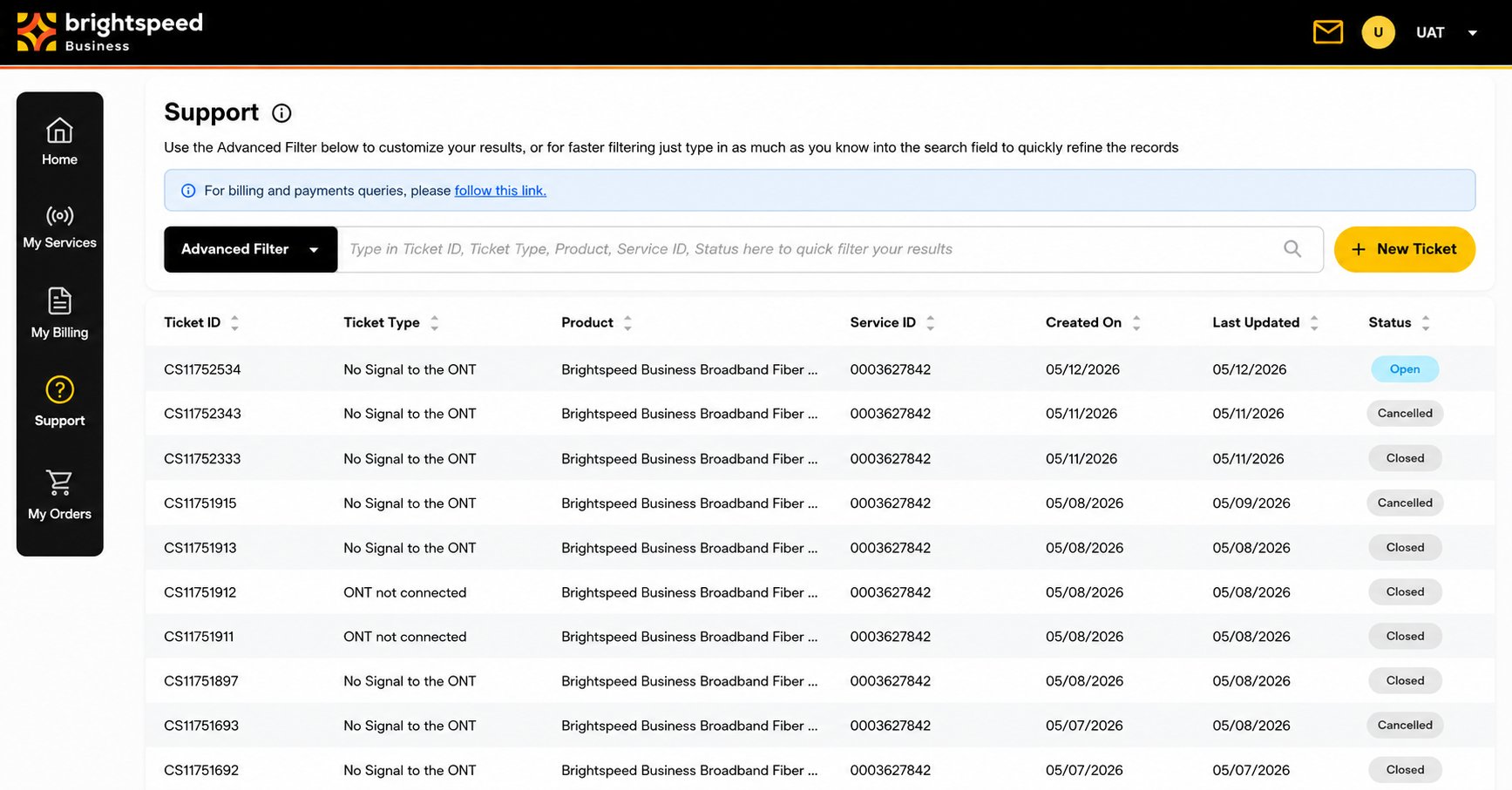Open ticket CS11751915
This screenshot has height=790, width=1512.
click(x=200, y=503)
